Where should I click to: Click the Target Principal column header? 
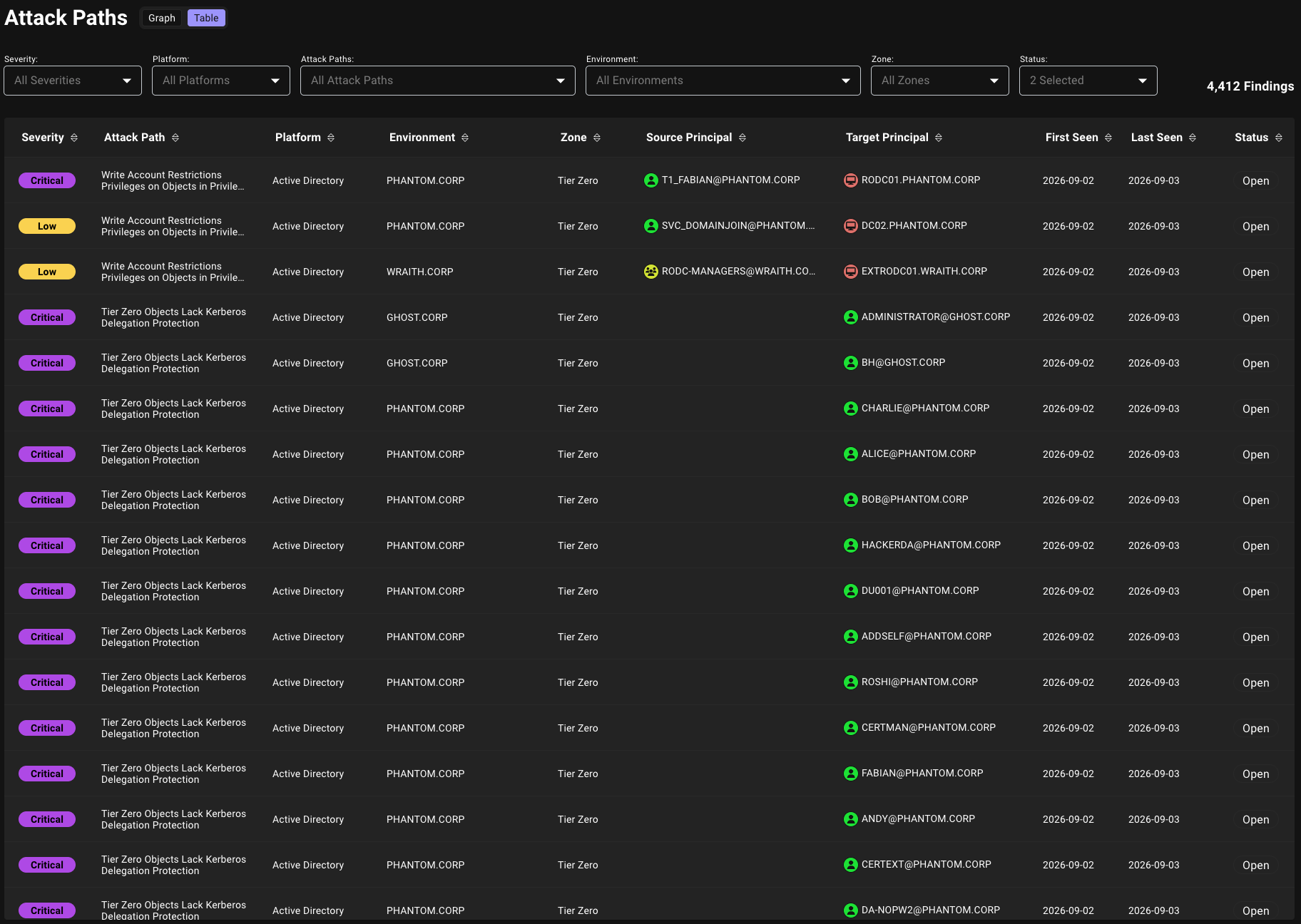[x=887, y=138]
